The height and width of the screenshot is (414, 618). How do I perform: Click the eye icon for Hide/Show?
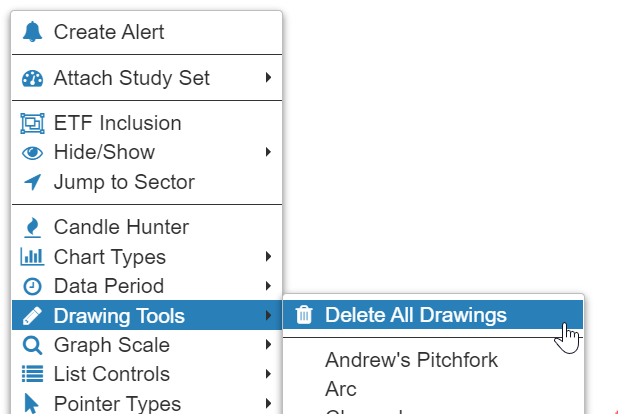33,153
